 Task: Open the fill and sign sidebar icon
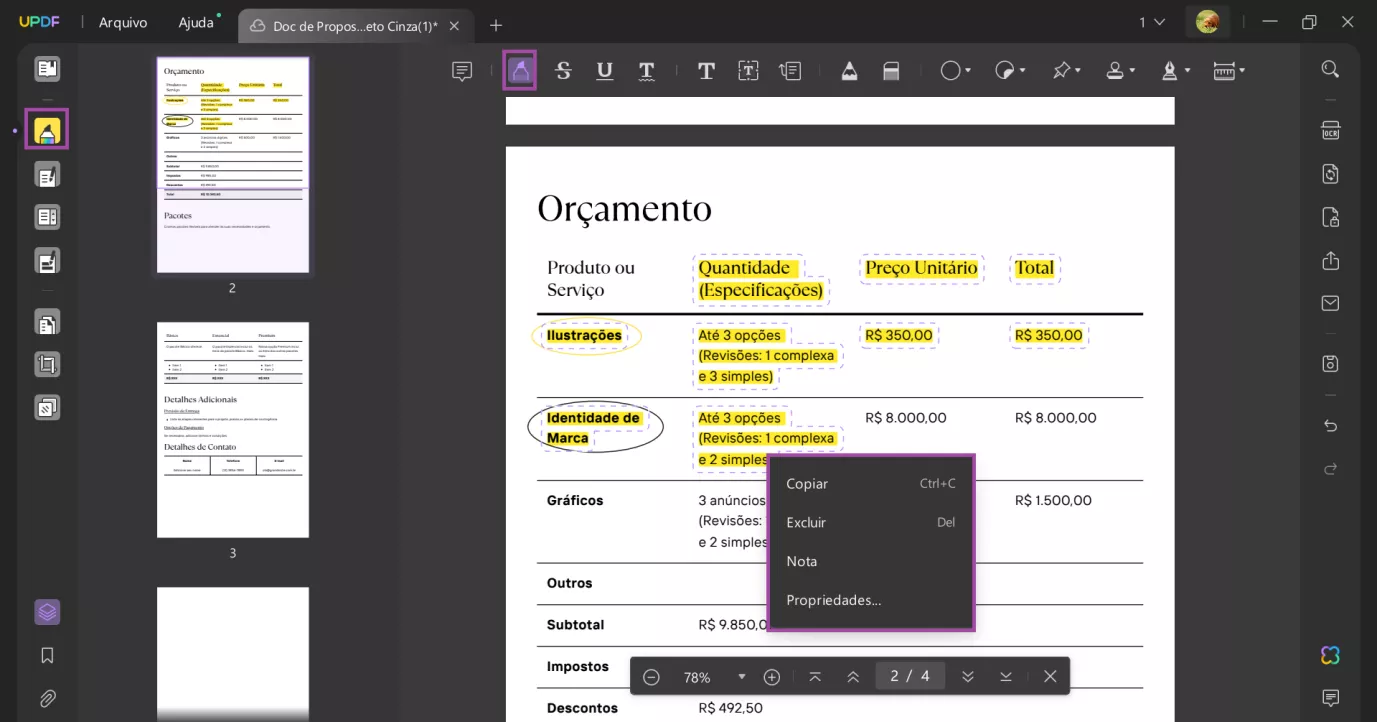click(x=47, y=261)
